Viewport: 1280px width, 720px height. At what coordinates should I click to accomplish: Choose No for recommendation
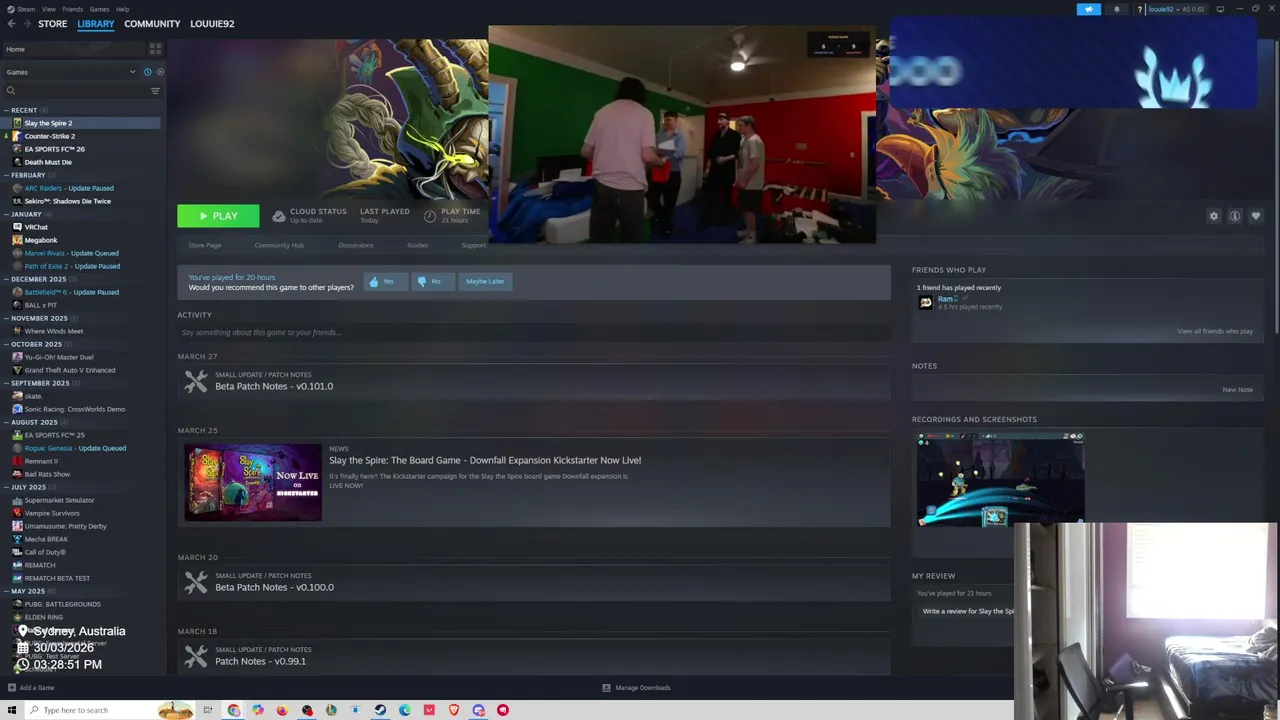click(x=432, y=281)
